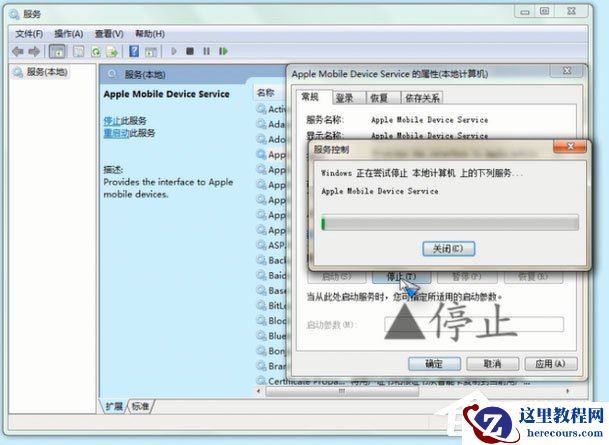Click the 停止 link to stop this service
The width and height of the screenshot is (609, 445).
click(112, 120)
